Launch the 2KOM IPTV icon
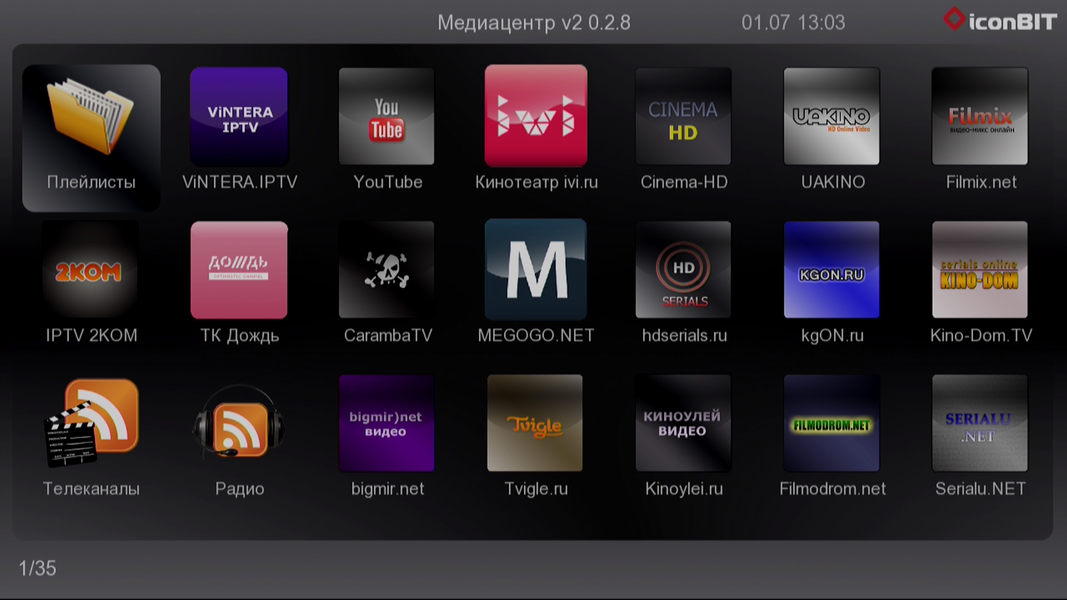The width and height of the screenshot is (1067, 600). [90, 270]
